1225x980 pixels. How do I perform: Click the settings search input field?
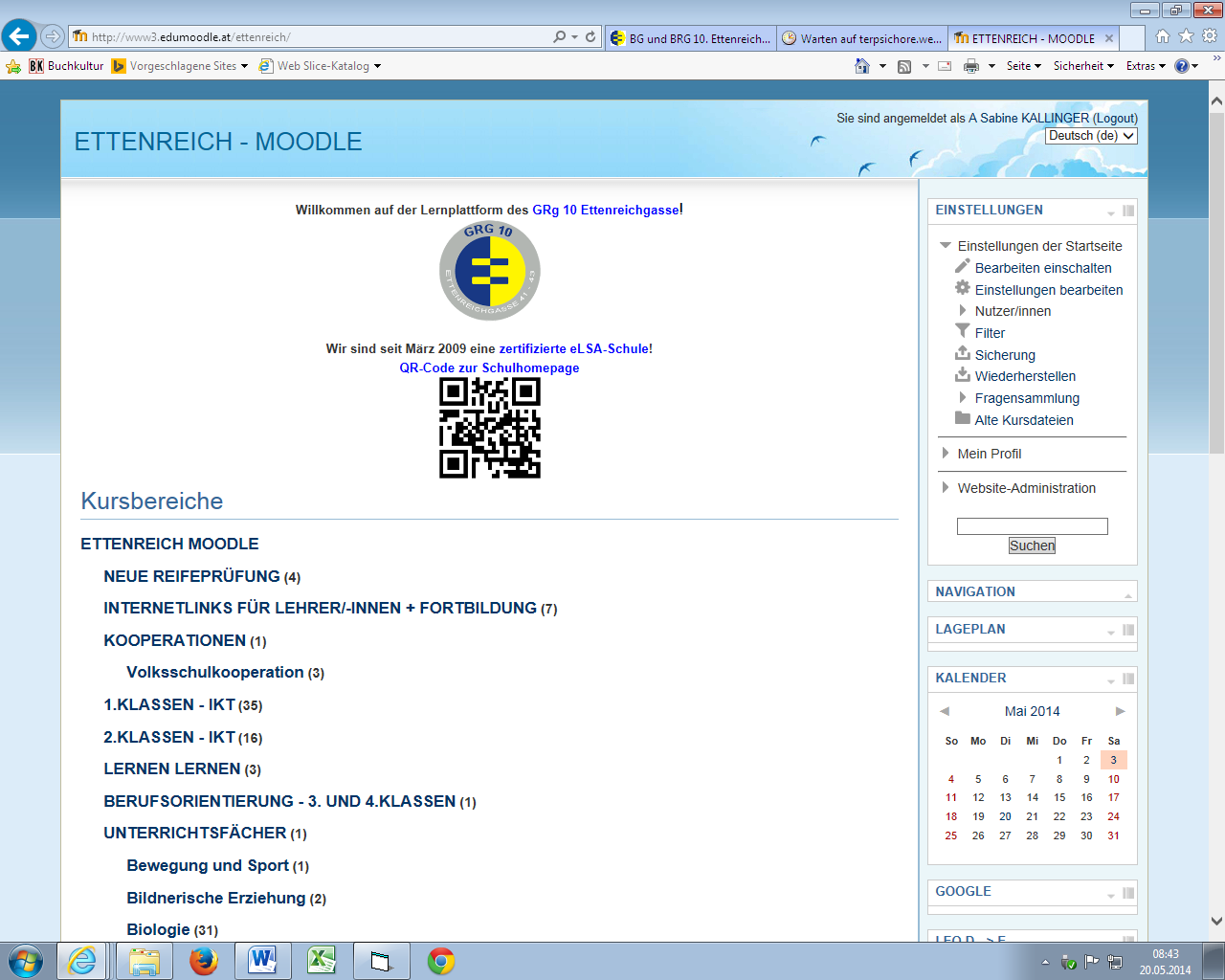(x=1032, y=526)
